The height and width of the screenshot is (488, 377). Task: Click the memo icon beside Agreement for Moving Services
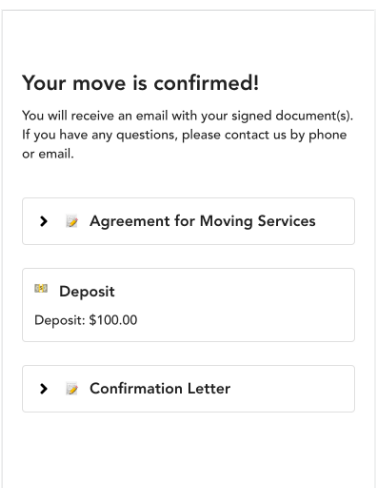point(72,221)
